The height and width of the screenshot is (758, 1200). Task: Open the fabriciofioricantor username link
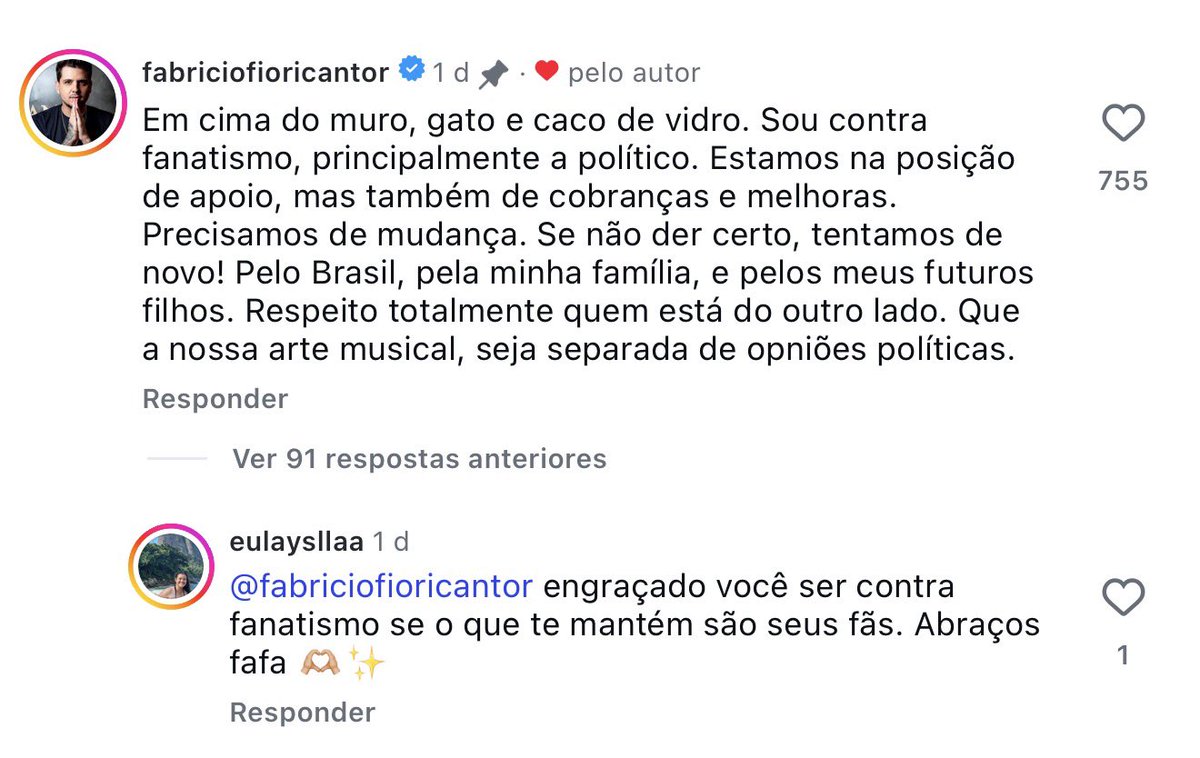tap(265, 73)
